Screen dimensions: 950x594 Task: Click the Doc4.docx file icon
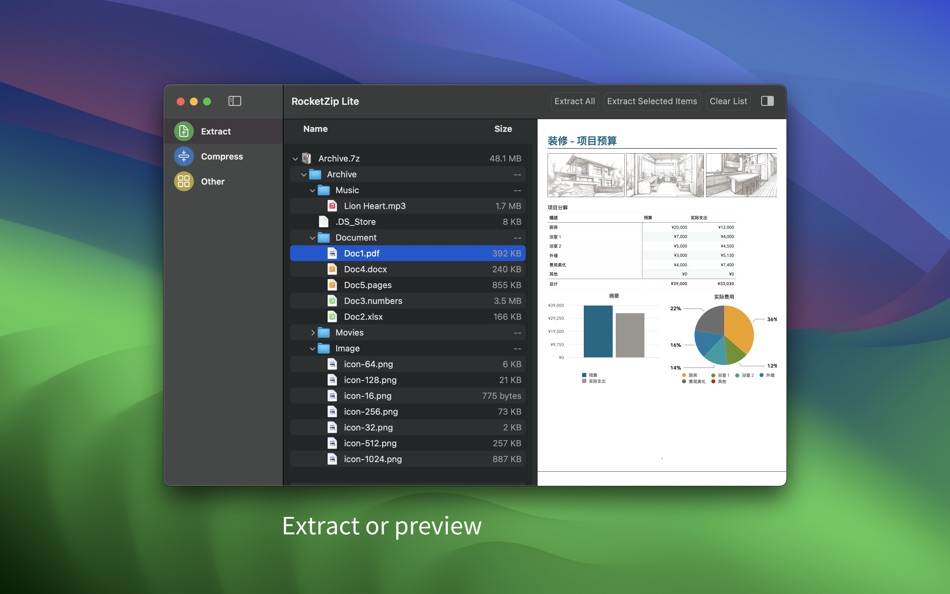click(332, 269)
